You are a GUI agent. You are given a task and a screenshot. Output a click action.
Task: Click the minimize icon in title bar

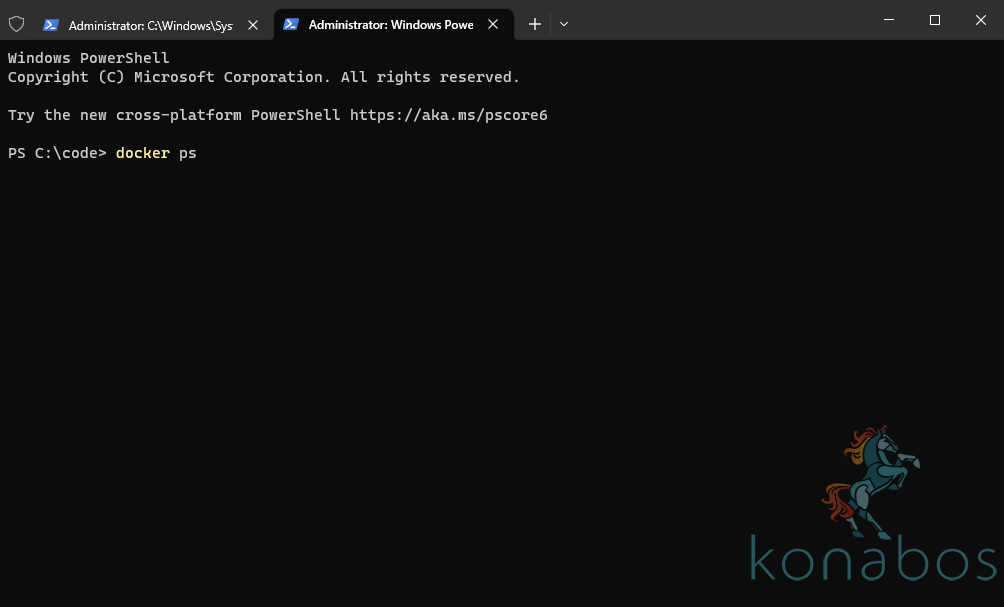[887, 19]
